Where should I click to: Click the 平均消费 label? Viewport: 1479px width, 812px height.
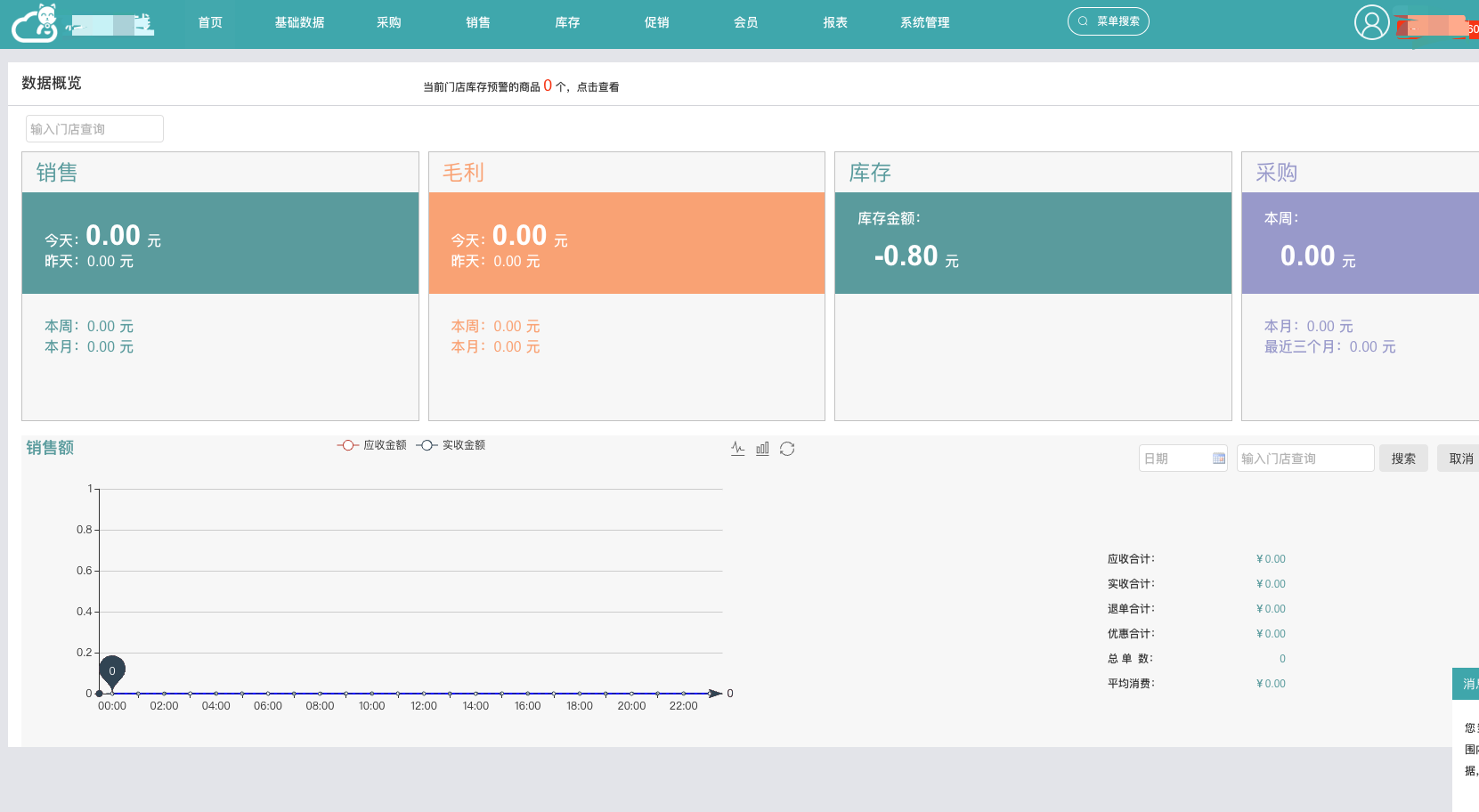1131,684
